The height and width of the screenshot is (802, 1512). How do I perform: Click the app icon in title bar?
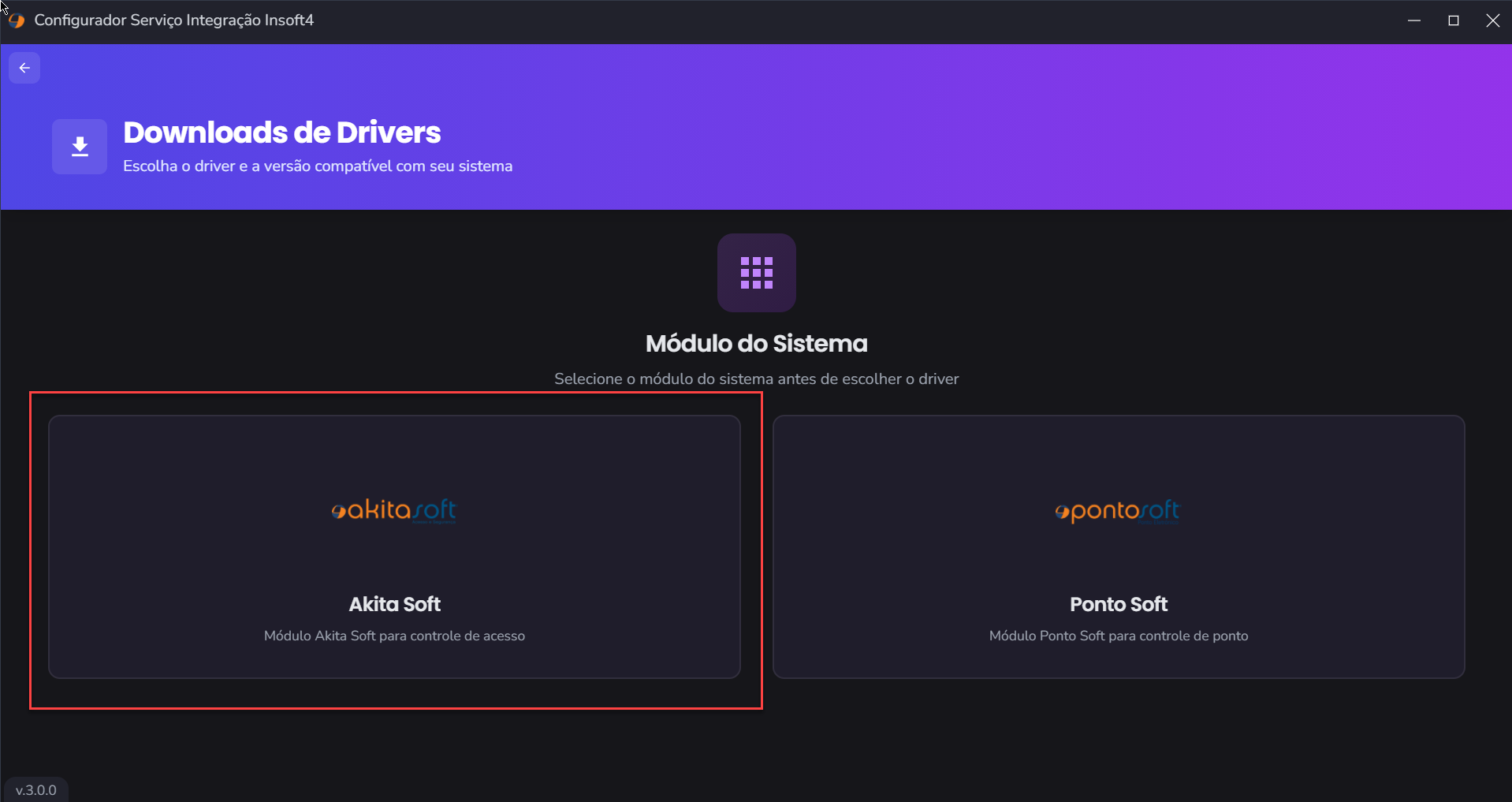(17, 21)
